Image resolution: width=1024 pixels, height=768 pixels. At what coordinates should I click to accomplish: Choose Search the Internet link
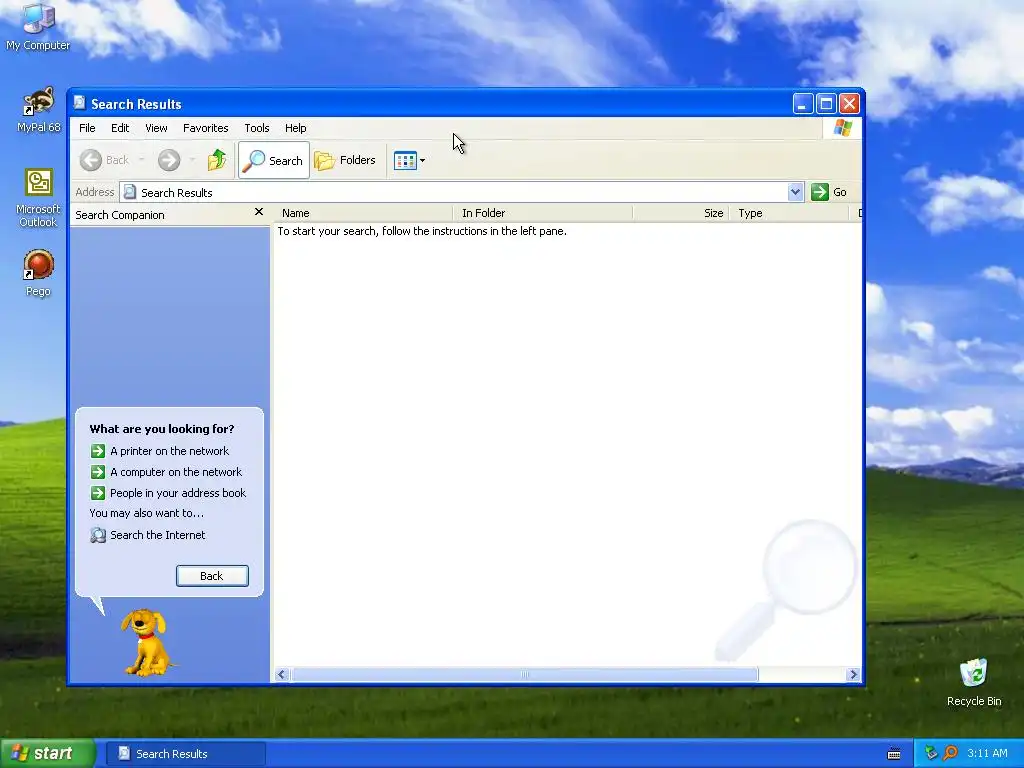157,535
